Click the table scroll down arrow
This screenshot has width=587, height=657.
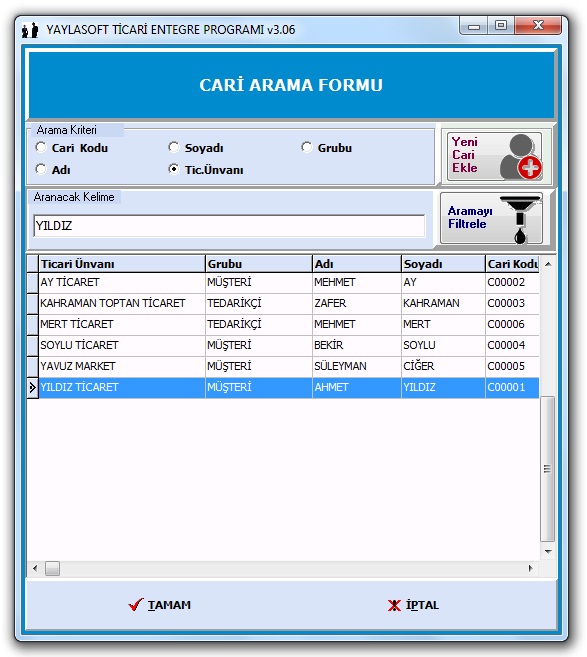[x=548, y=551]
